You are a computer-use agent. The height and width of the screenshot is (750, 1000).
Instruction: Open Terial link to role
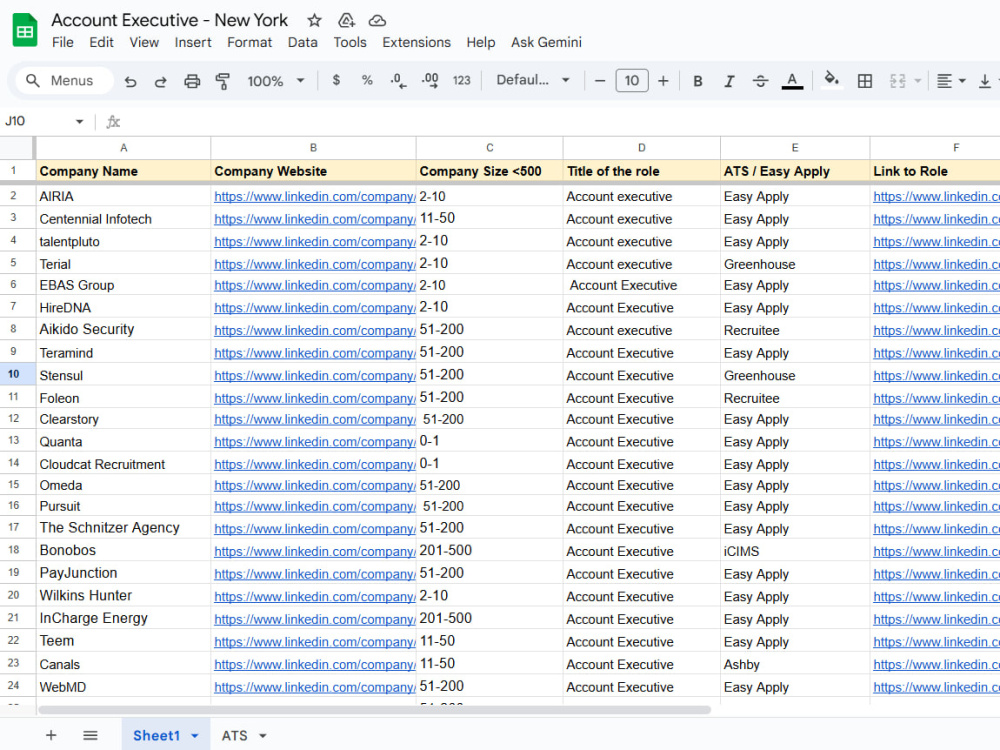tap(936, 264)
